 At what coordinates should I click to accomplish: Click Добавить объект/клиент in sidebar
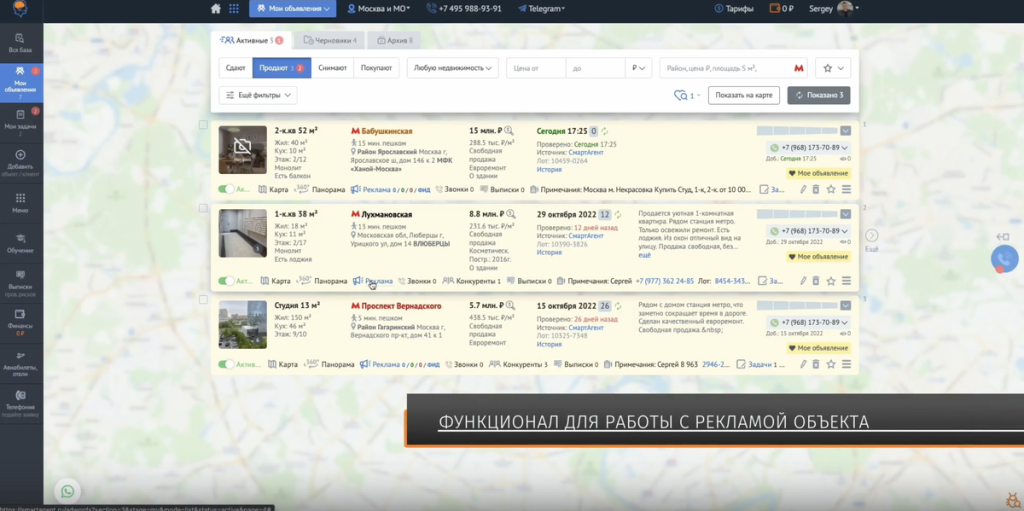pyautogui.click(x=20, y=161)
